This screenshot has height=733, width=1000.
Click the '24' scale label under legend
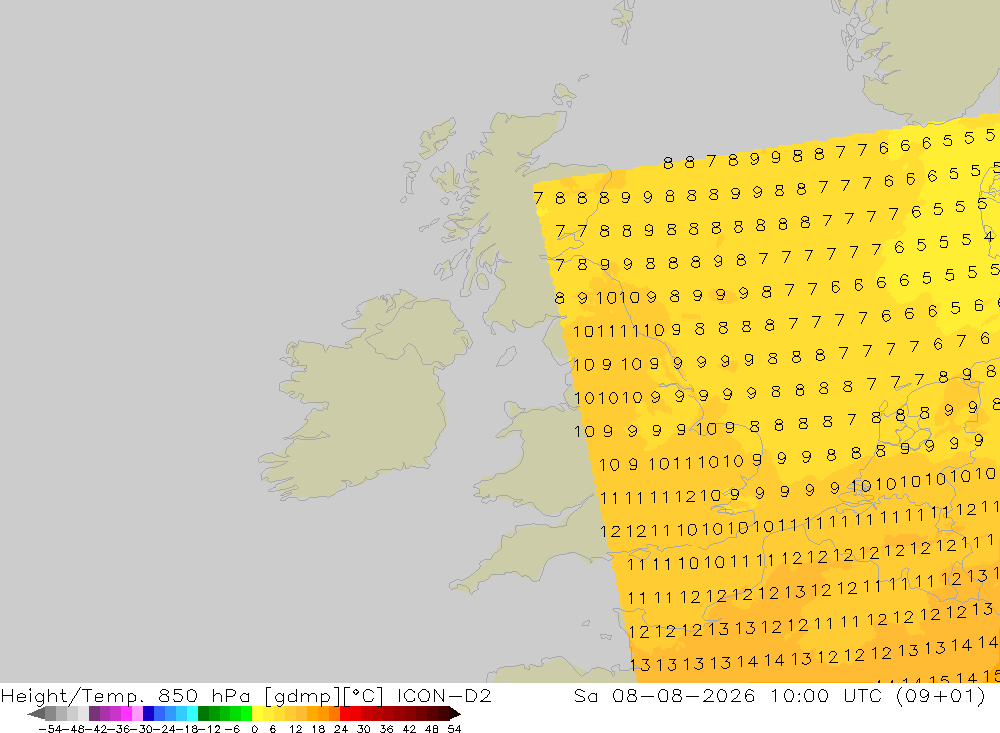coord(341,729)
